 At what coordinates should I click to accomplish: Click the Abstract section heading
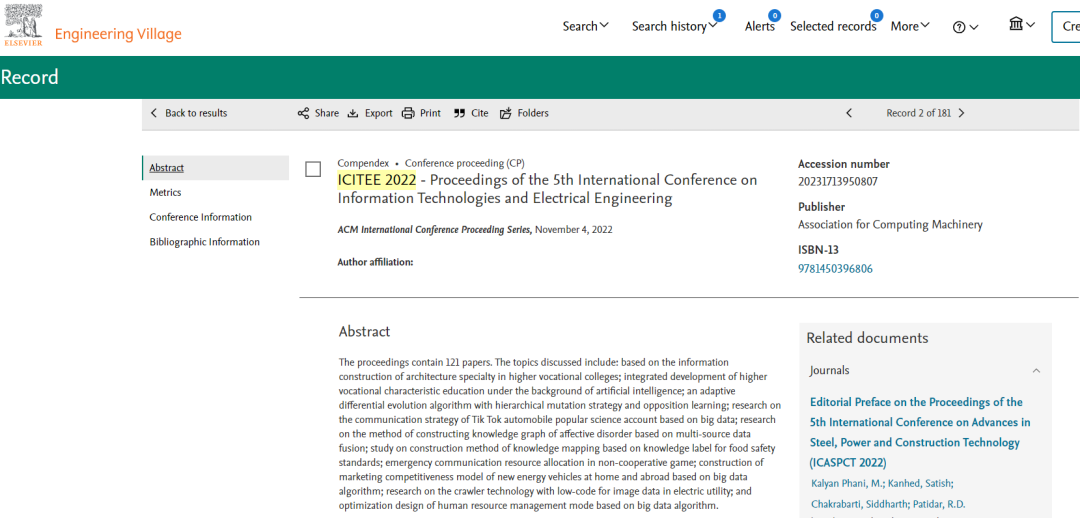click(364, 331)
